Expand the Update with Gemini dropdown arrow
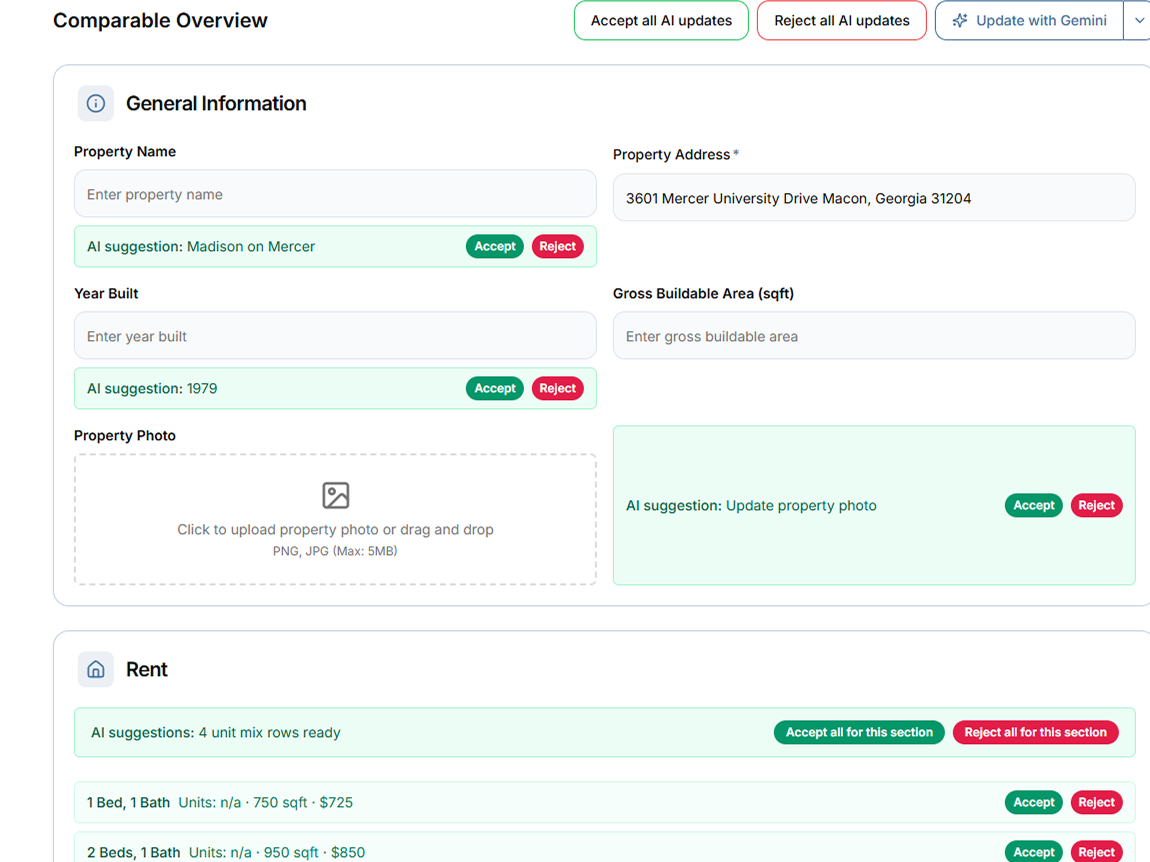This screenshot has height=862, width=1150. click(1139, 21)
